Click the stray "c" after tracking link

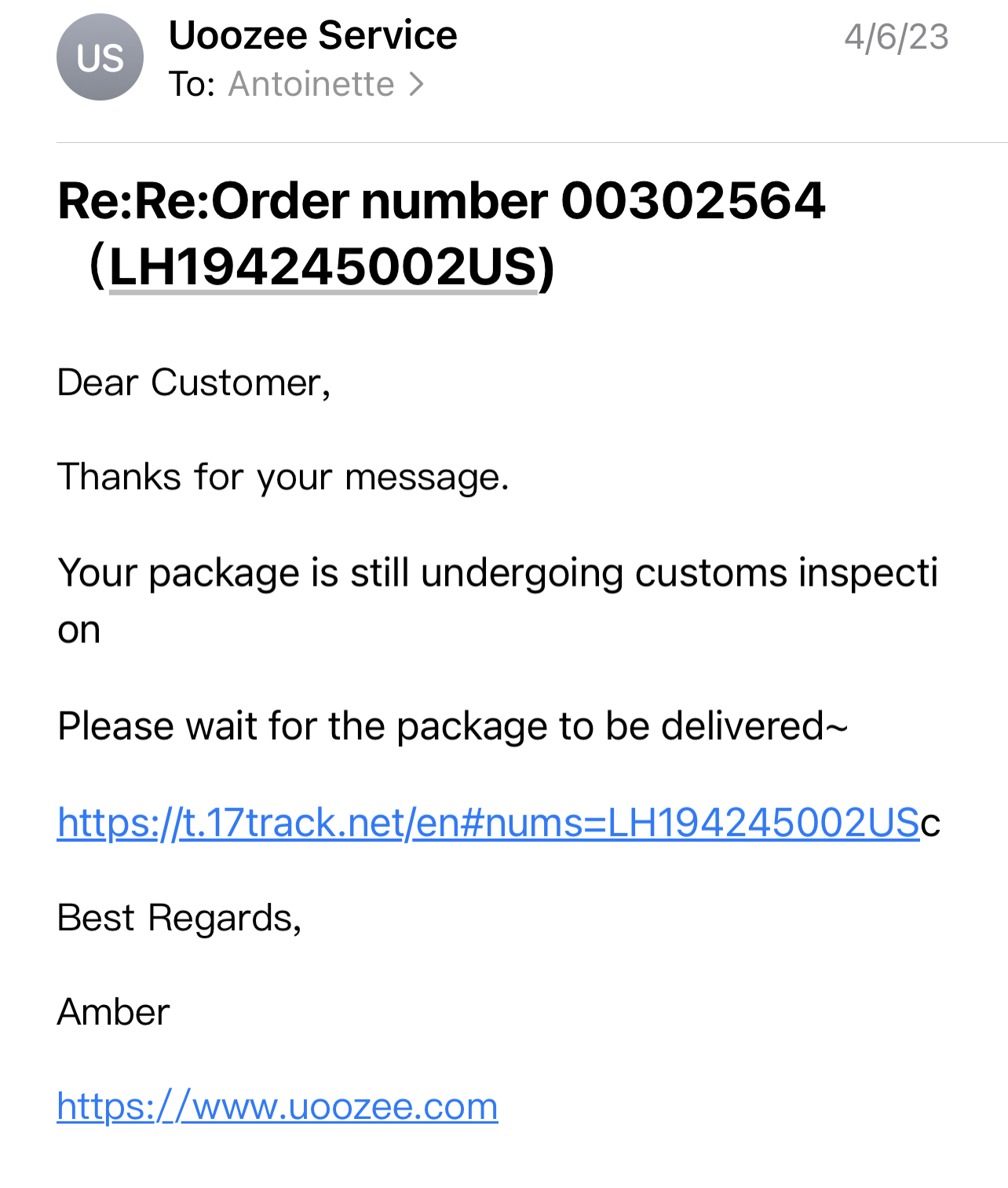point(930,824)
